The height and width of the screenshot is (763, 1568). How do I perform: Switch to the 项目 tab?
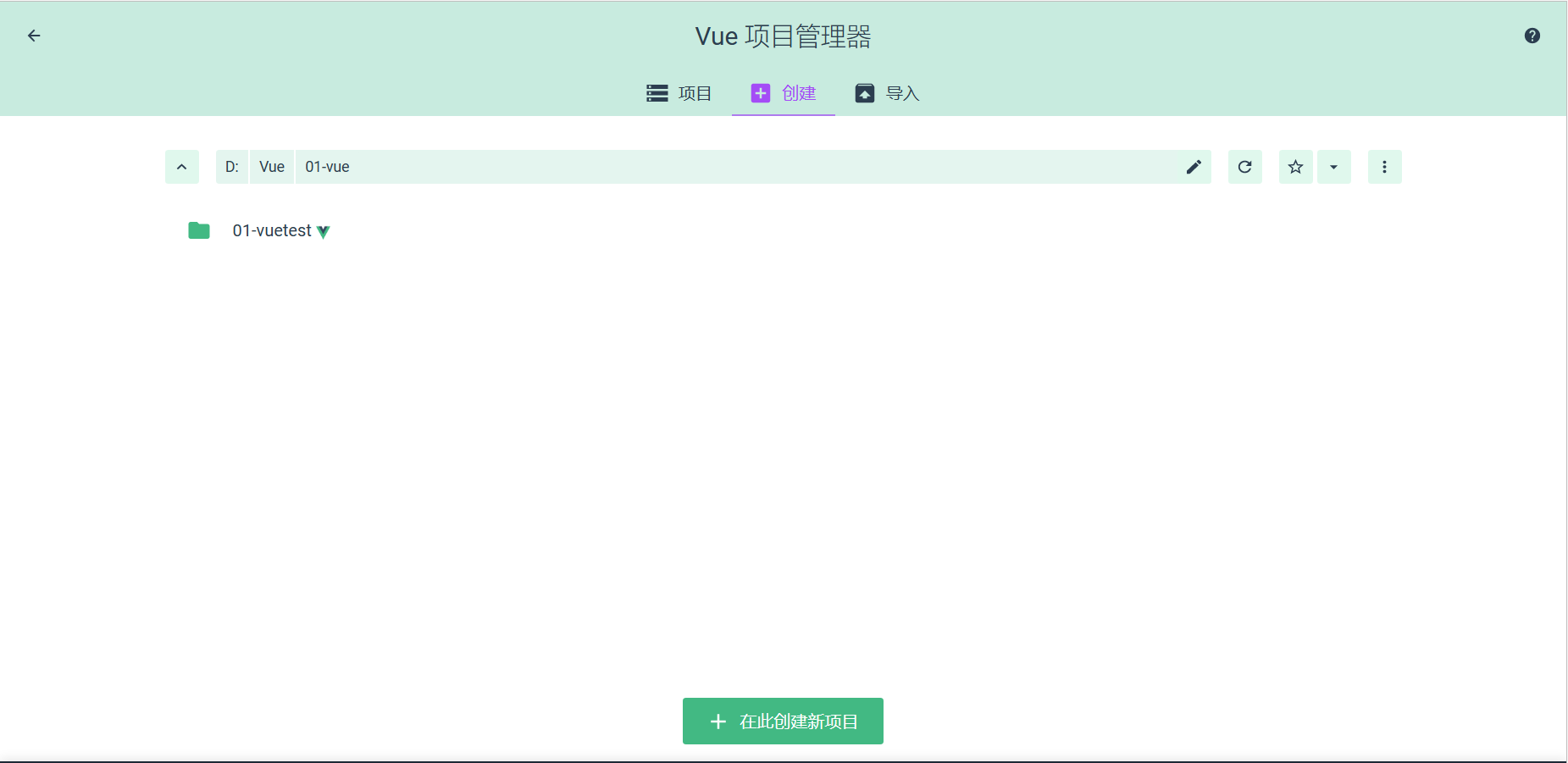click(679, 93)
